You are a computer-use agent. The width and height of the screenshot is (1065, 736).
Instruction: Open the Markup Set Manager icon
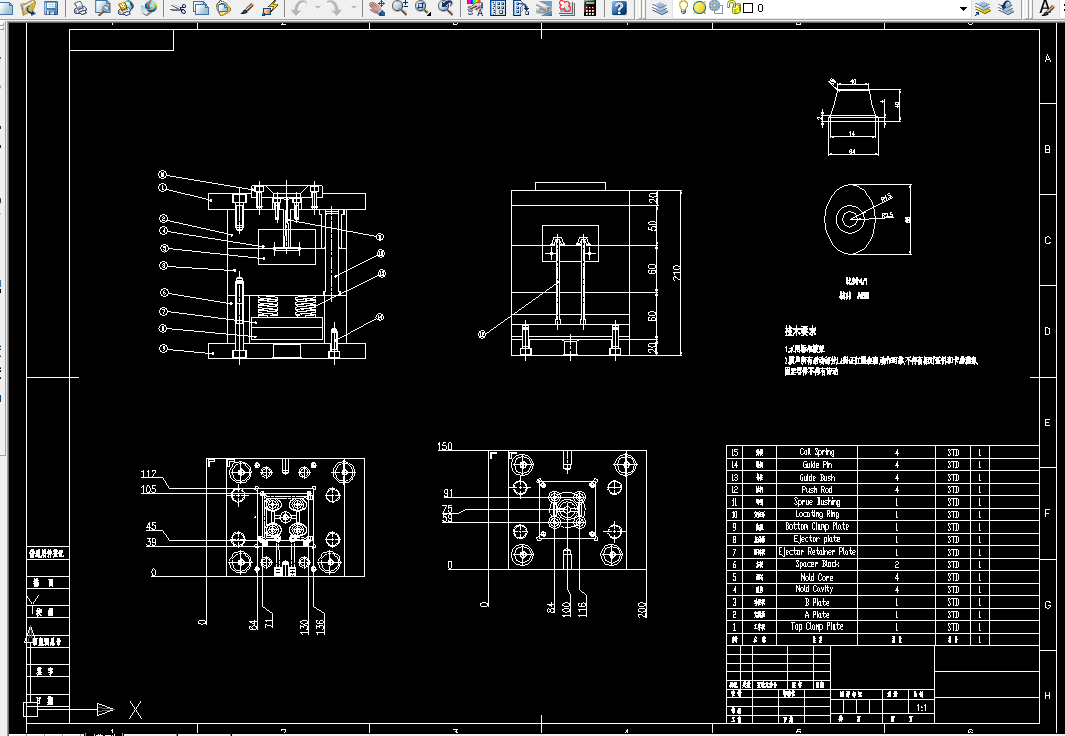click(x=566, y=7)
